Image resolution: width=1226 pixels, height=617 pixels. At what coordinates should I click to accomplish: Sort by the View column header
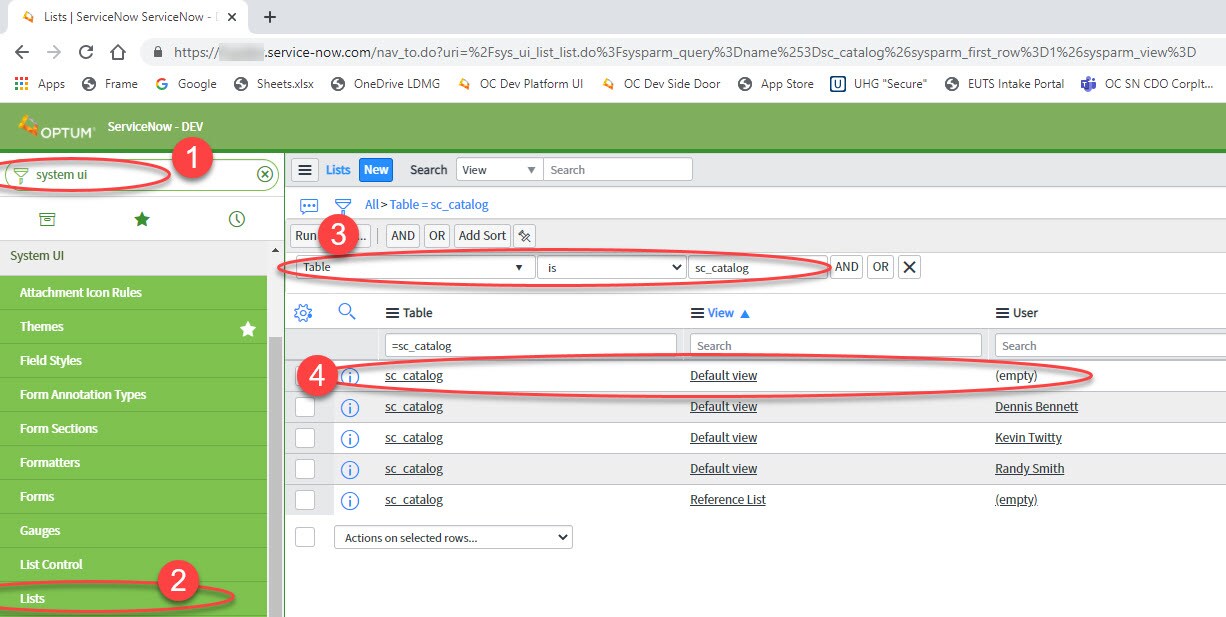coord(721,312)
